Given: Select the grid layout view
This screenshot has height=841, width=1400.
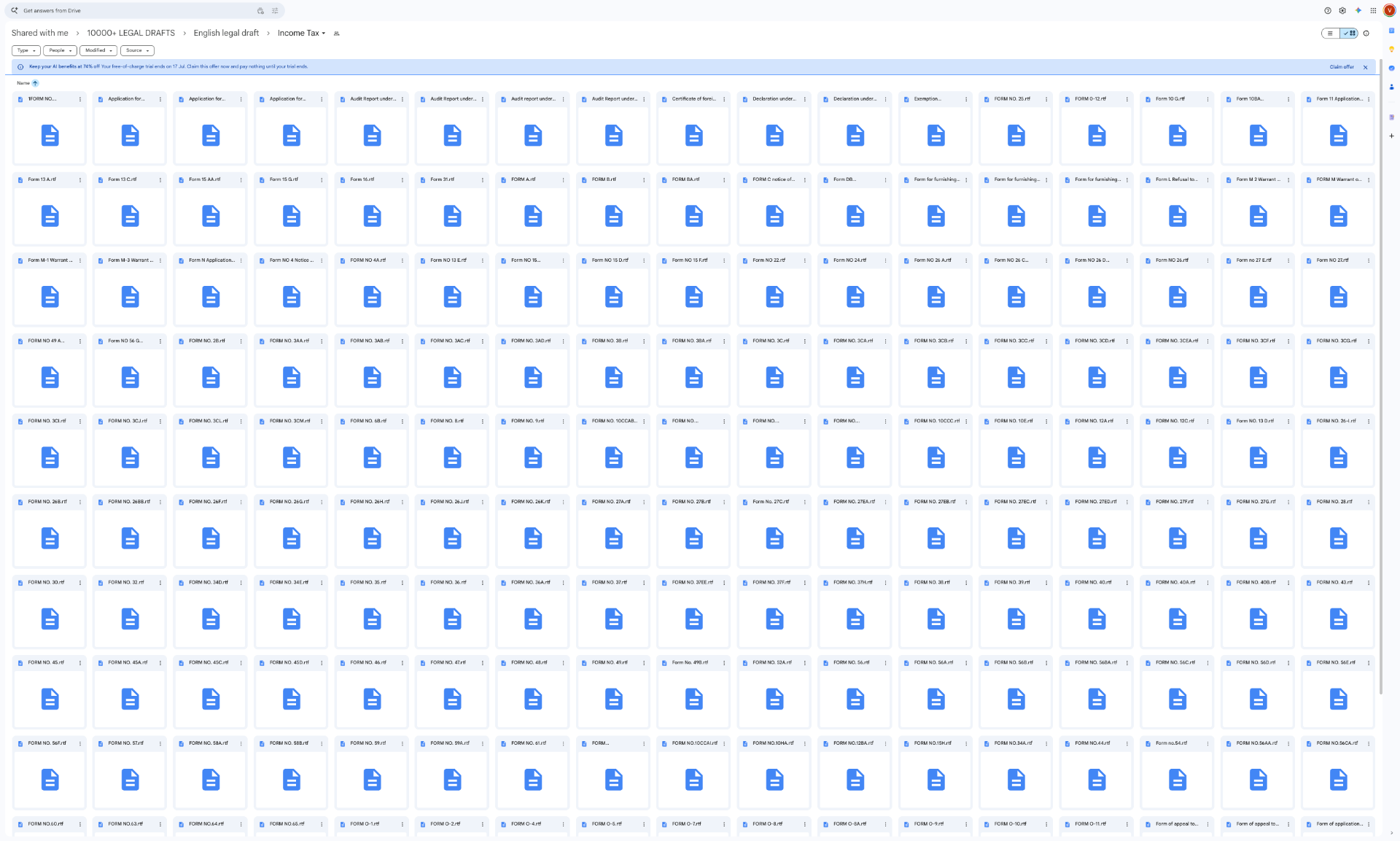Looking at the screenshot, I should pyautogui.click(x=1349, y=34).
